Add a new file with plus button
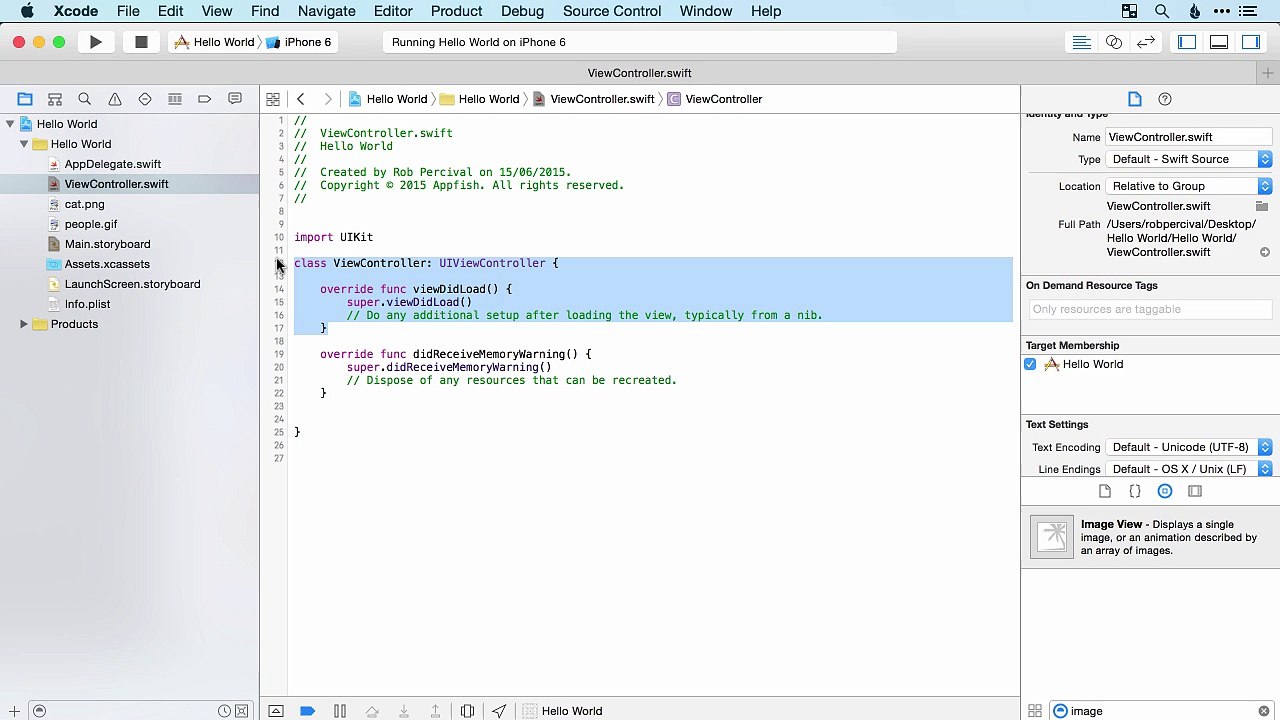Image resolution: width=1280 pixels, height=720 pixels. coord(14,711)
